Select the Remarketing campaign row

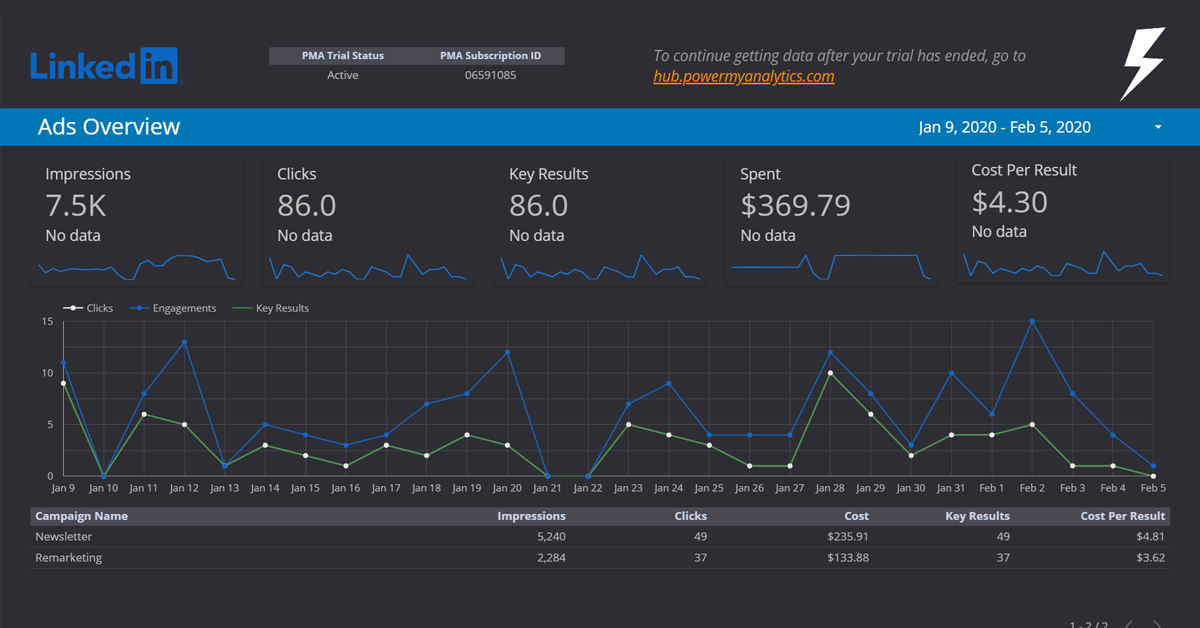69,558
